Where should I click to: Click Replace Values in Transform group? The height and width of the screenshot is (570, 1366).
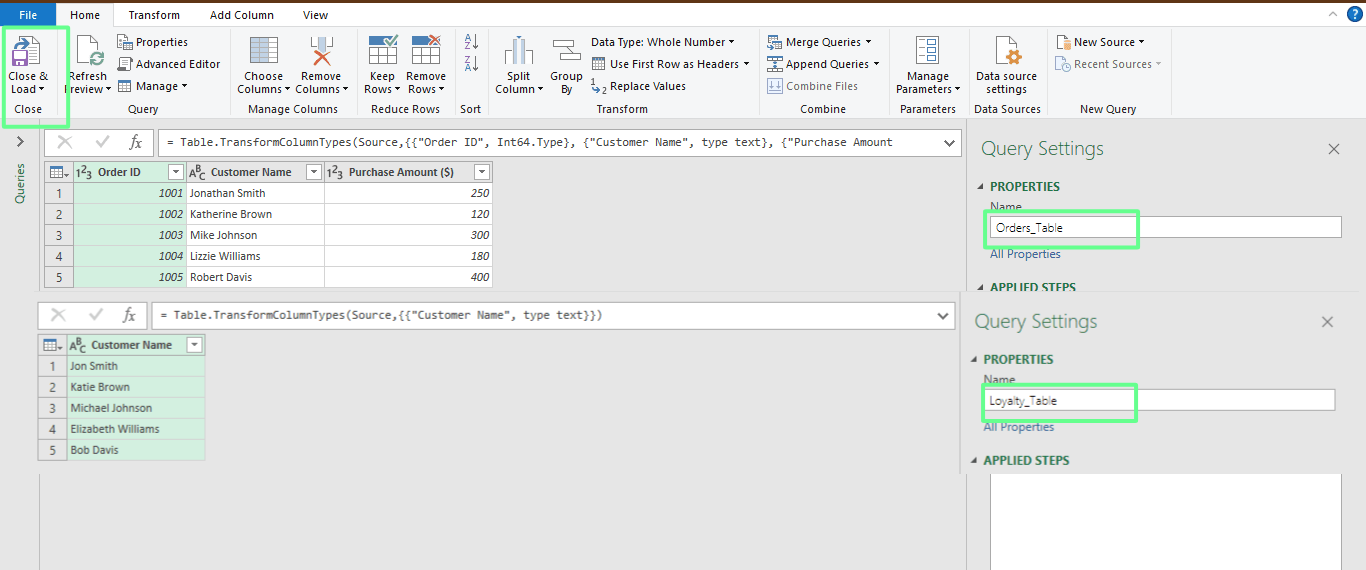pos(638,86)
